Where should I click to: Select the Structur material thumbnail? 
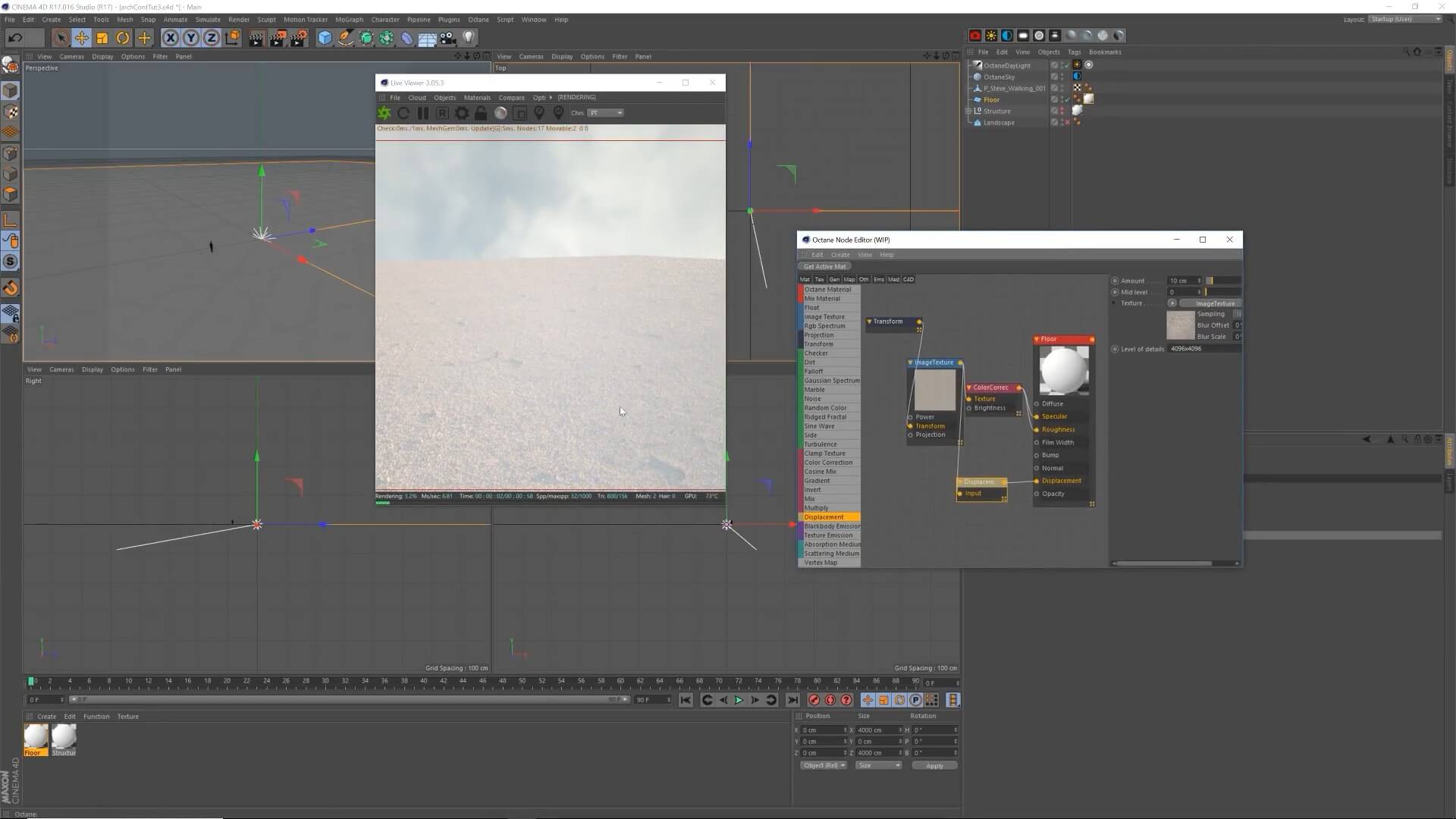[x=64, y=737]
